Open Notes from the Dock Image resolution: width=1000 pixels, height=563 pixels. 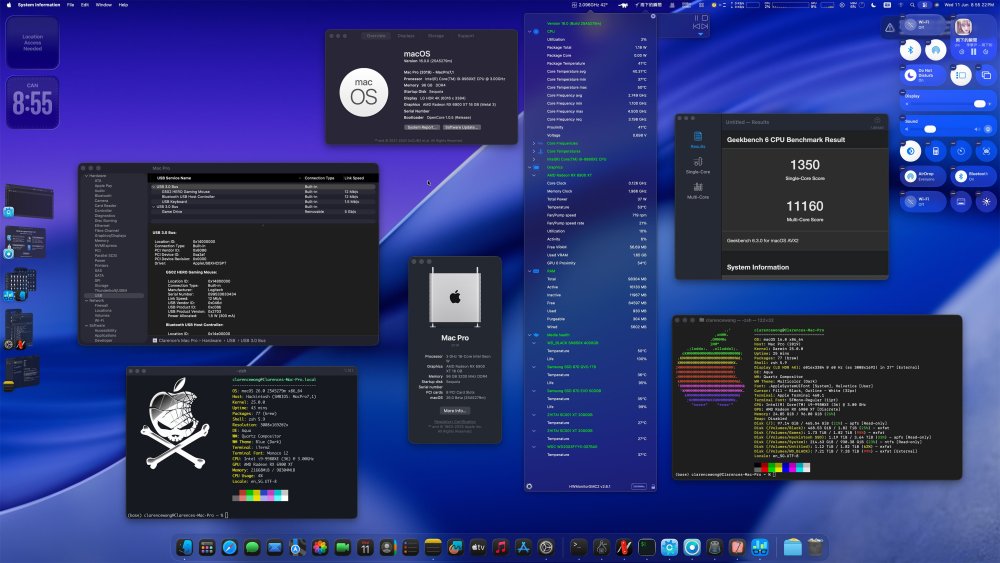(433, 547)
